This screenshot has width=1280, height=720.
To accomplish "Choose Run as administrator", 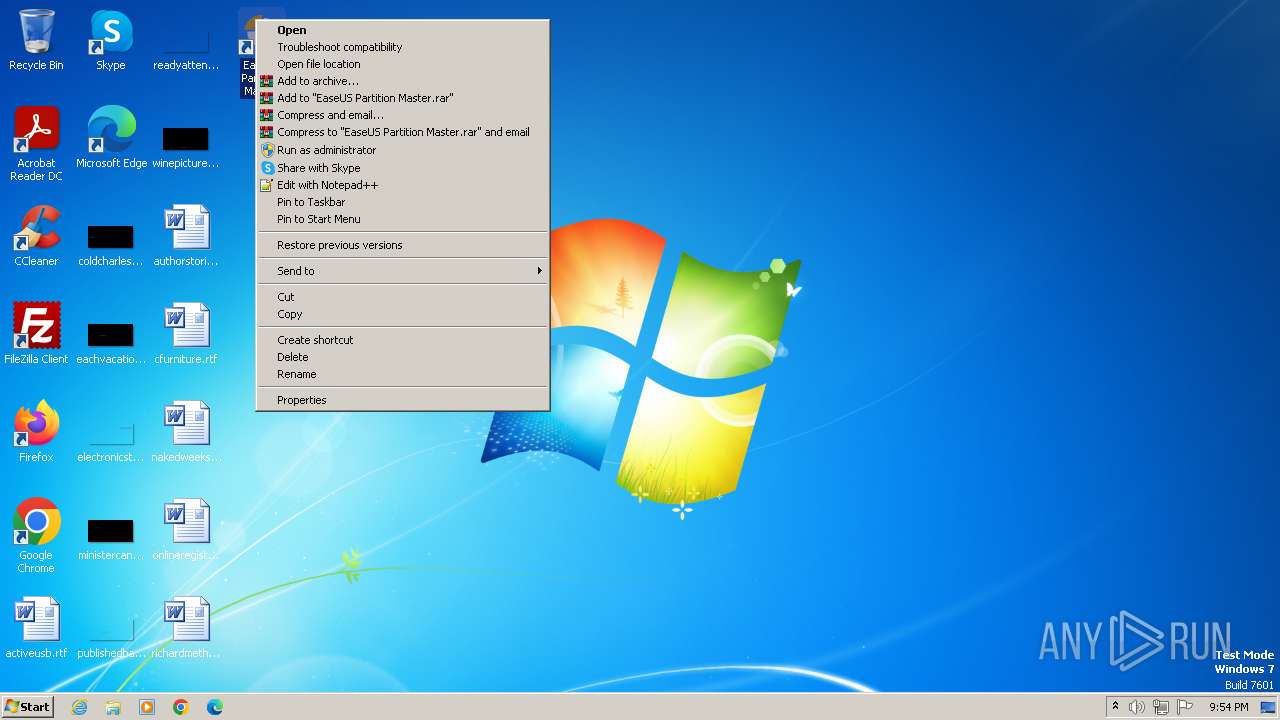I will click(403, 150).
